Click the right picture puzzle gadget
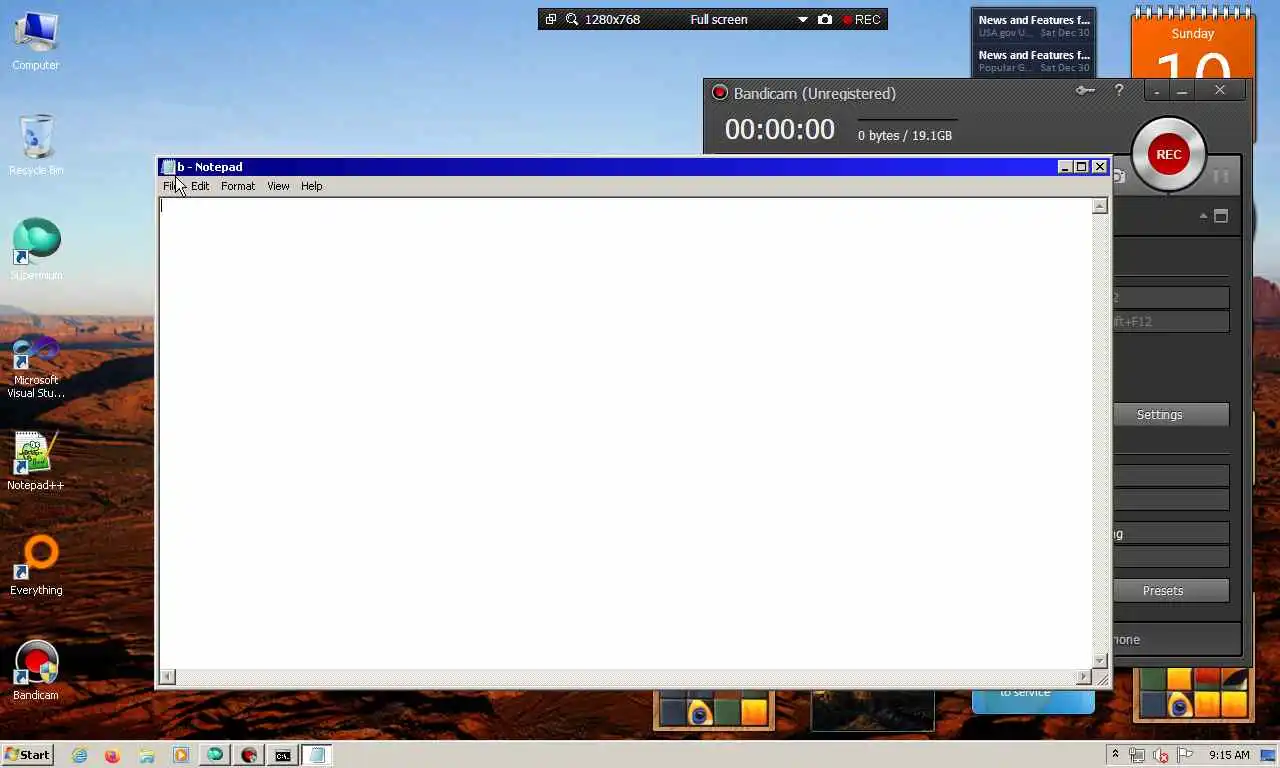 click(1194, 693)
